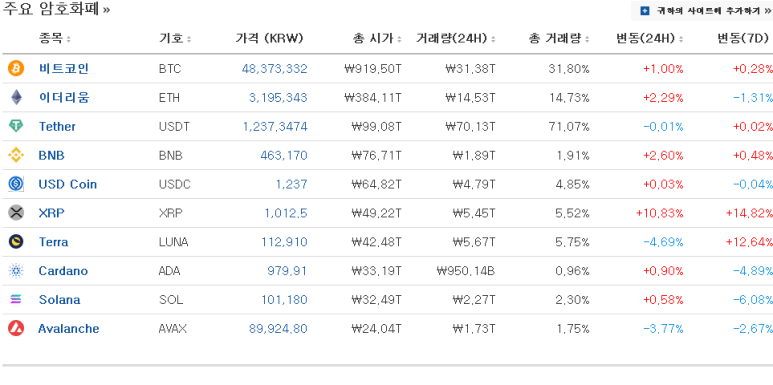773x385 pixels.
Task: Open the 주요 암호화폐 heading link
Action: 56,9
